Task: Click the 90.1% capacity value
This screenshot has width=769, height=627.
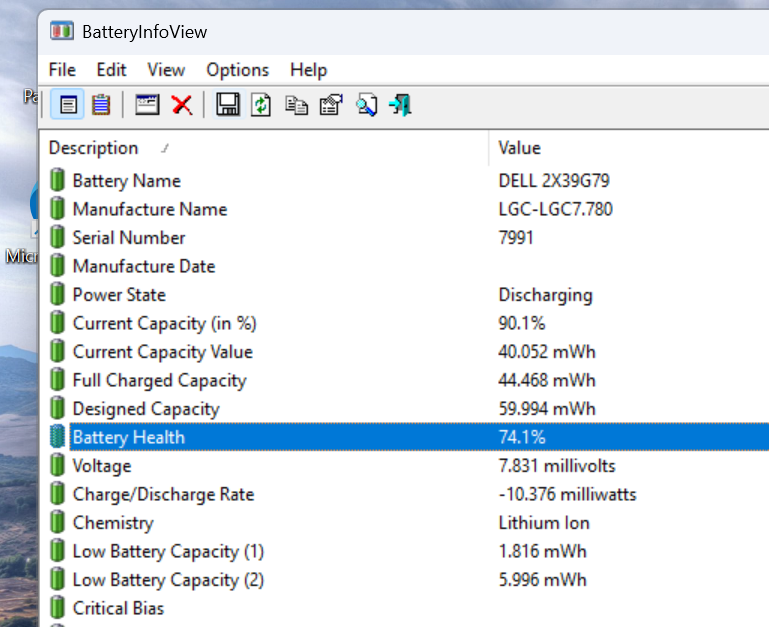Action: click(522, 323)
